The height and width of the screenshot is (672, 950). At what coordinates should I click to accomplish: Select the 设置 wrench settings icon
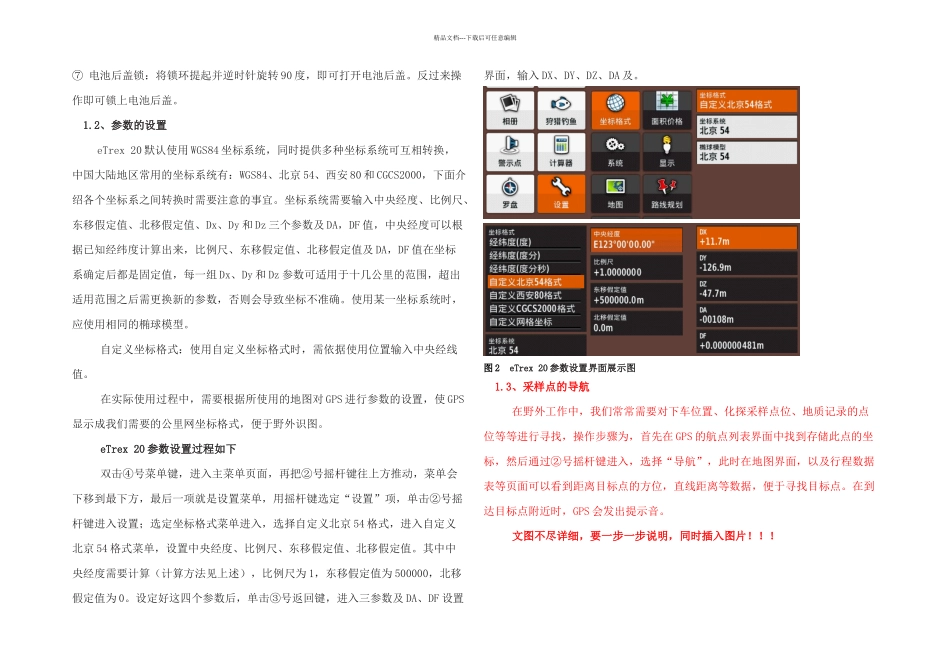tap(561, 193)
